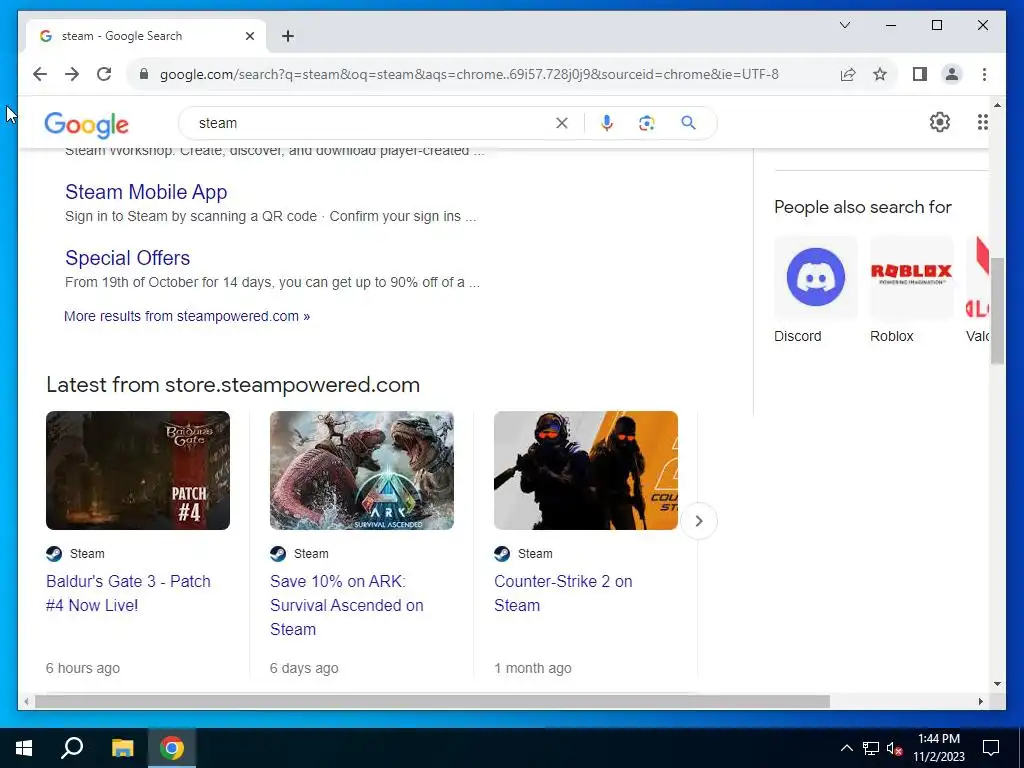This screenshot has height=768, width=1024.
Task: Click Chrome icon in the taskbar
Action: click(x=172, y=748)
